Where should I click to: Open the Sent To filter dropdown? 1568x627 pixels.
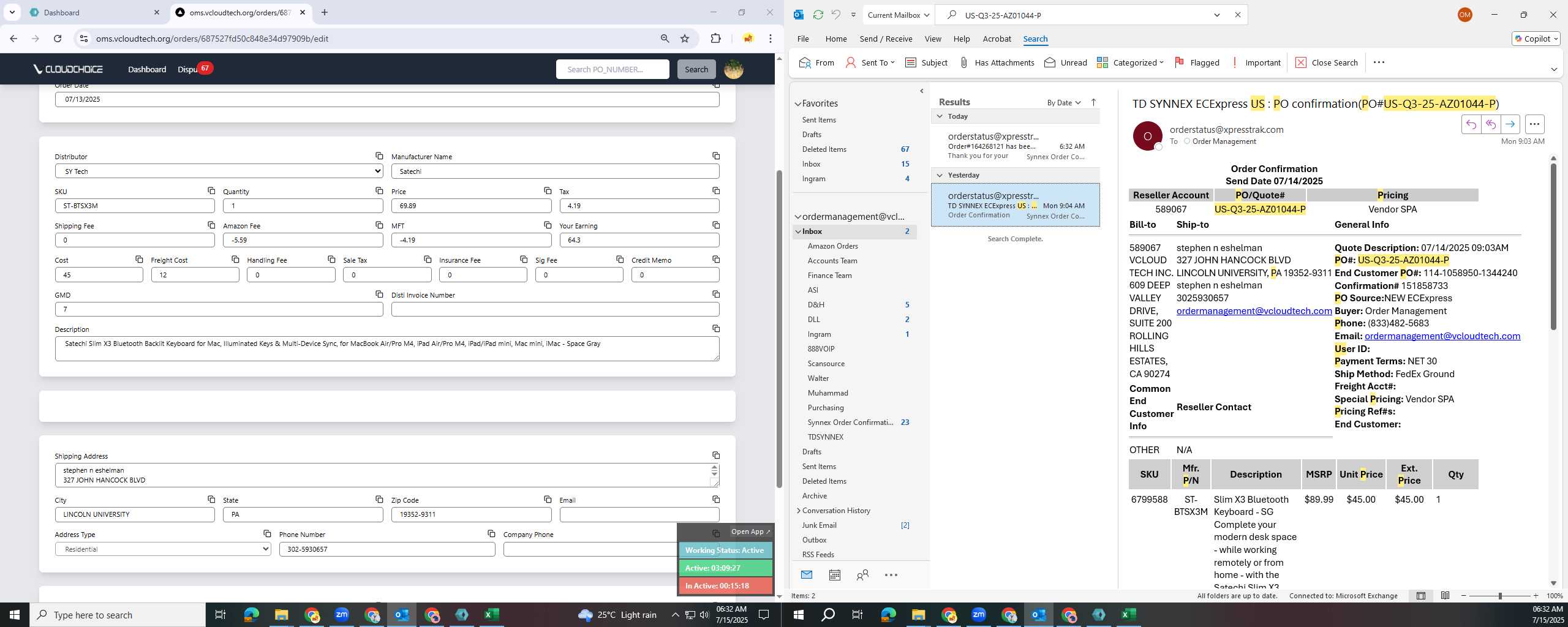pos(870,62)
